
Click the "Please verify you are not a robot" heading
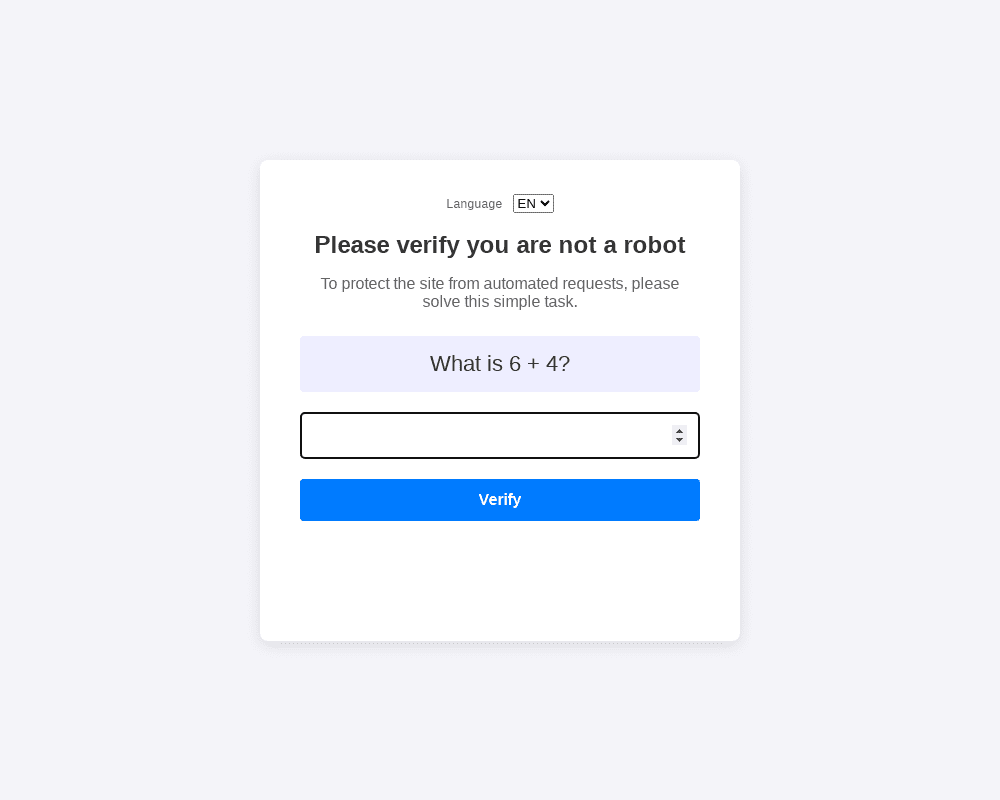tap(500, 245)
